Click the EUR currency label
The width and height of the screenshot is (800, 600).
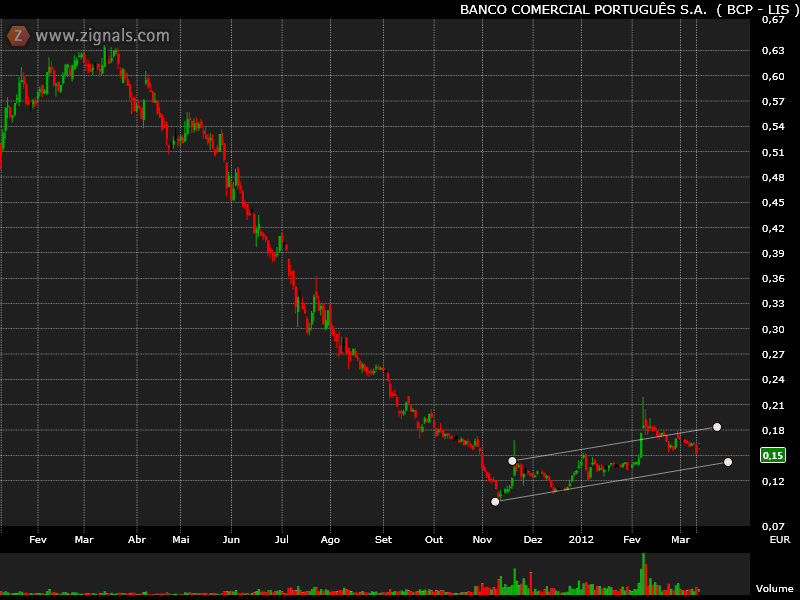pyautogui.click(x=780, y=540)
